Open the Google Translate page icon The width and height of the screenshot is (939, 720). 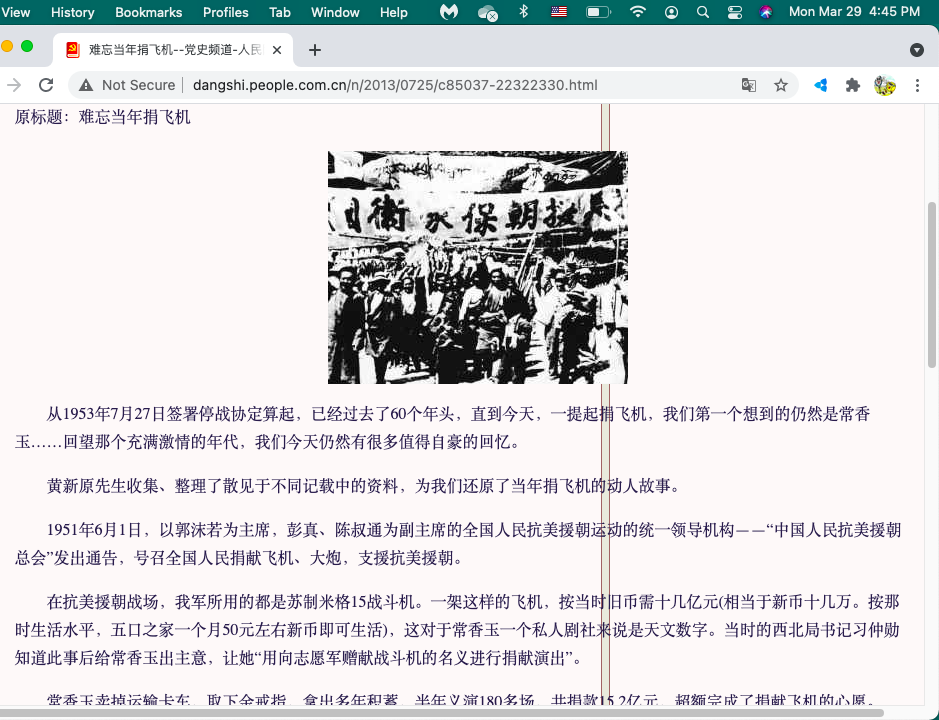[748, 85]
